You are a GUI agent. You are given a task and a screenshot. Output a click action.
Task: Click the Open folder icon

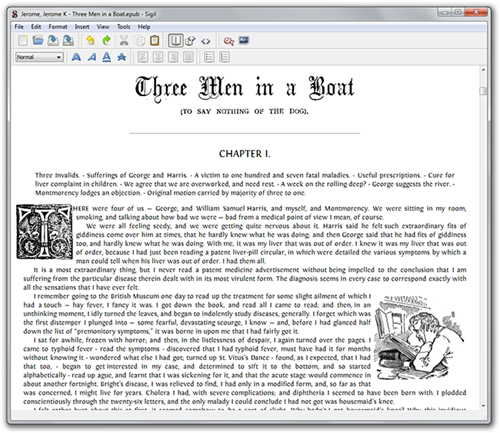point(38,41)
